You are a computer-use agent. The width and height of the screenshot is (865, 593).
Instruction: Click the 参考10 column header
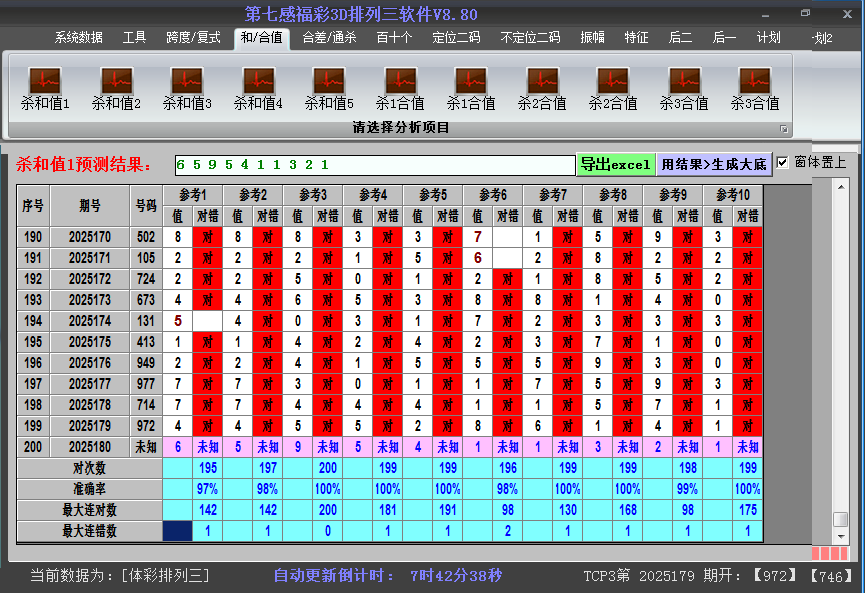point(733,195)
